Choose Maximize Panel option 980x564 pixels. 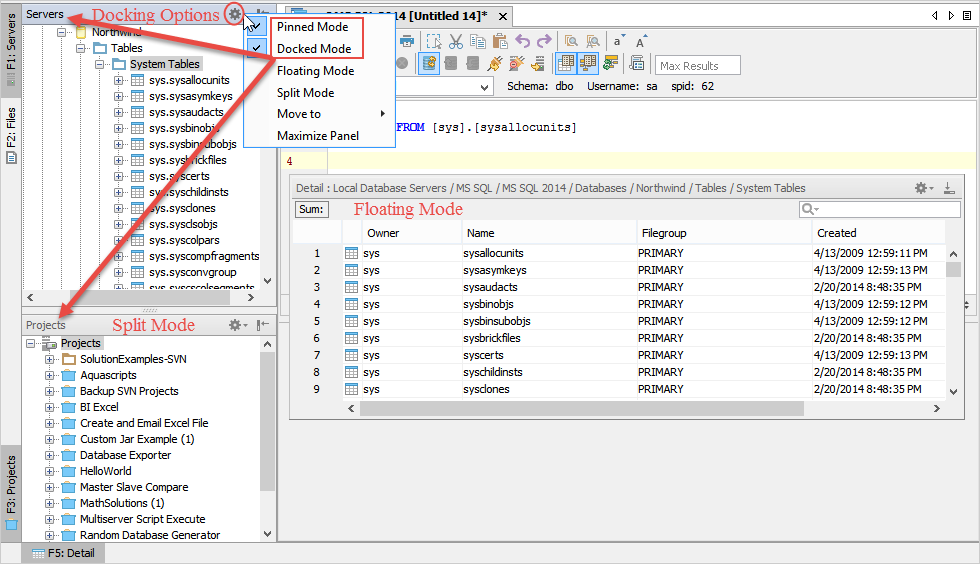318,136
